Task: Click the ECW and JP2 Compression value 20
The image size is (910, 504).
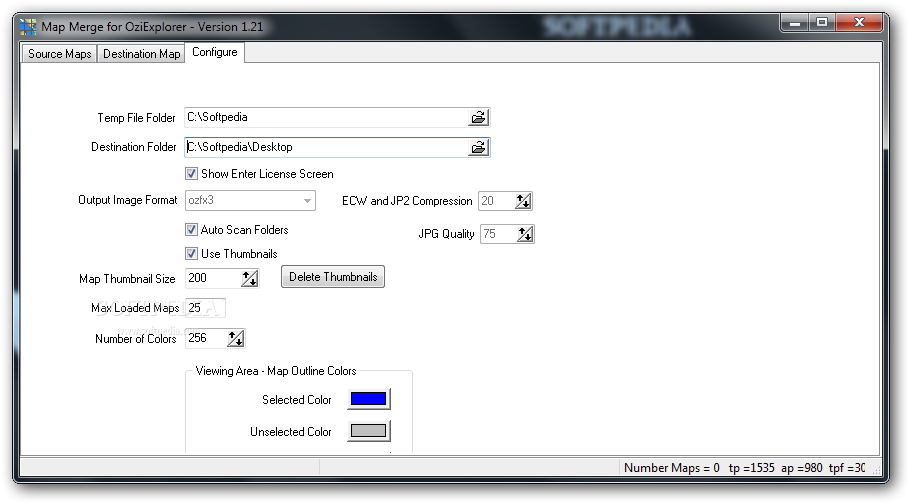Action: pos(488,201)
